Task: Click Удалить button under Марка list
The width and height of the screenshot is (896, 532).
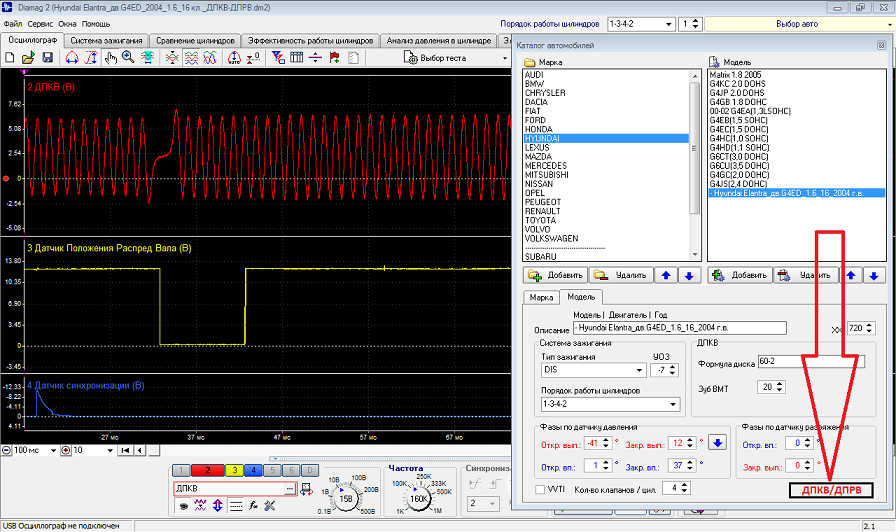Action: [x=621, y=275]
